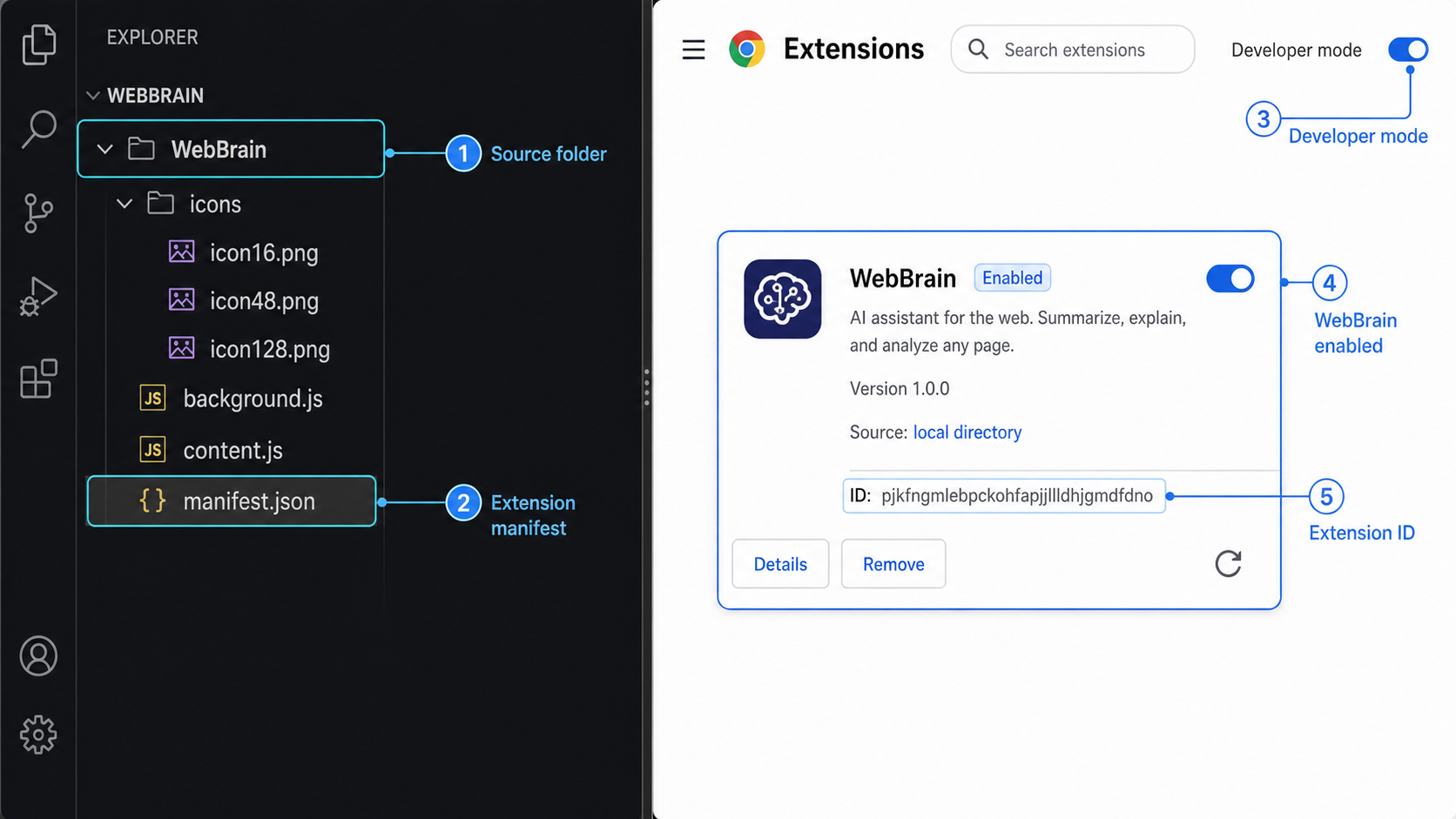Screen dimensions: 1456x819
Task: Select the extension ID field
Action: (1004, 496)
